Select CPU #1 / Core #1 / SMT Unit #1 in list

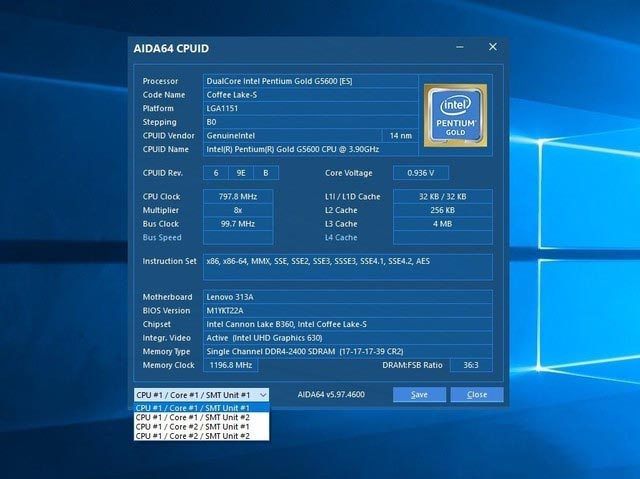pos(202,408)
